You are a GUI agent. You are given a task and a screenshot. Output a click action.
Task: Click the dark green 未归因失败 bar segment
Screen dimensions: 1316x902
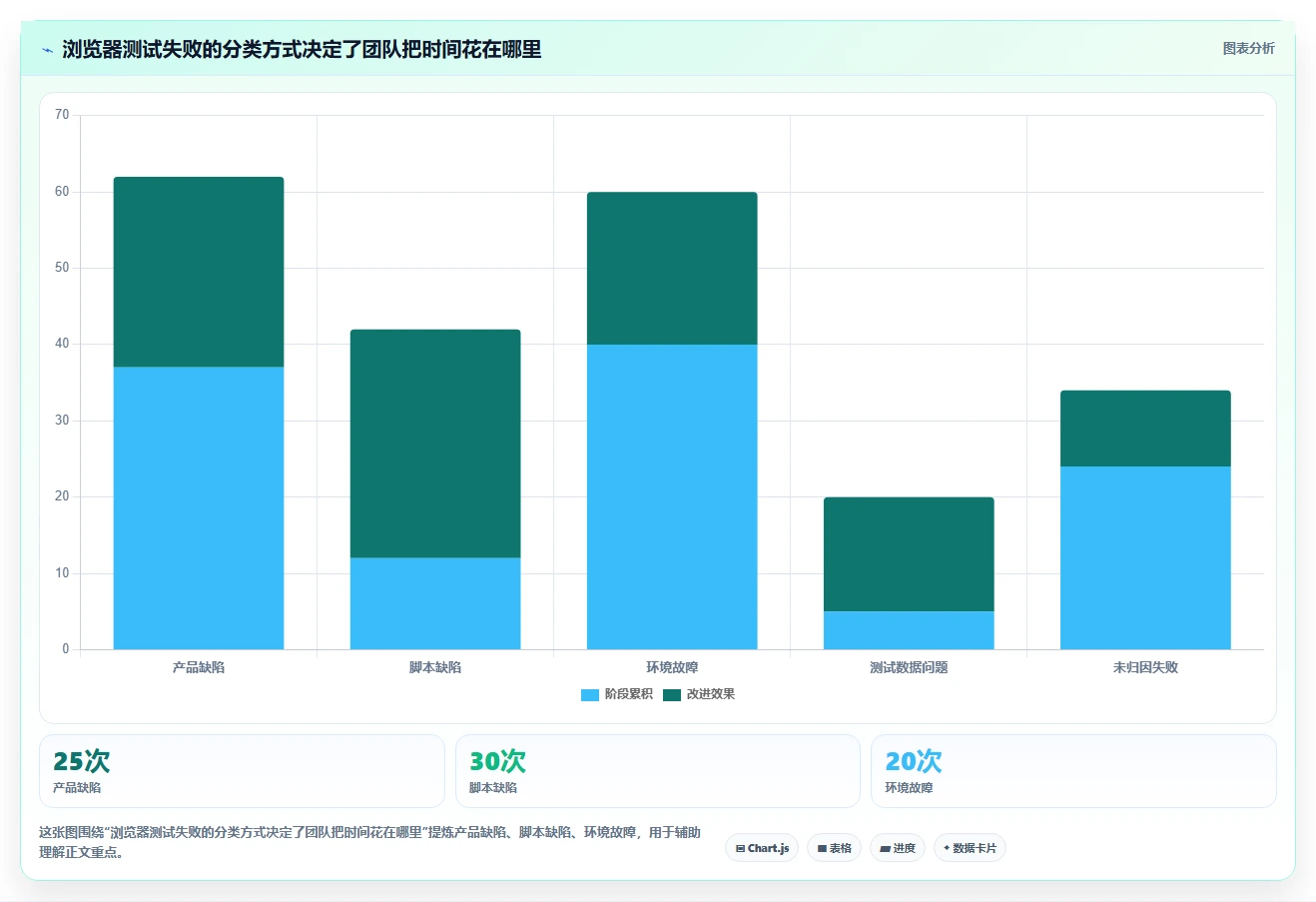(x=1145, y=429)
